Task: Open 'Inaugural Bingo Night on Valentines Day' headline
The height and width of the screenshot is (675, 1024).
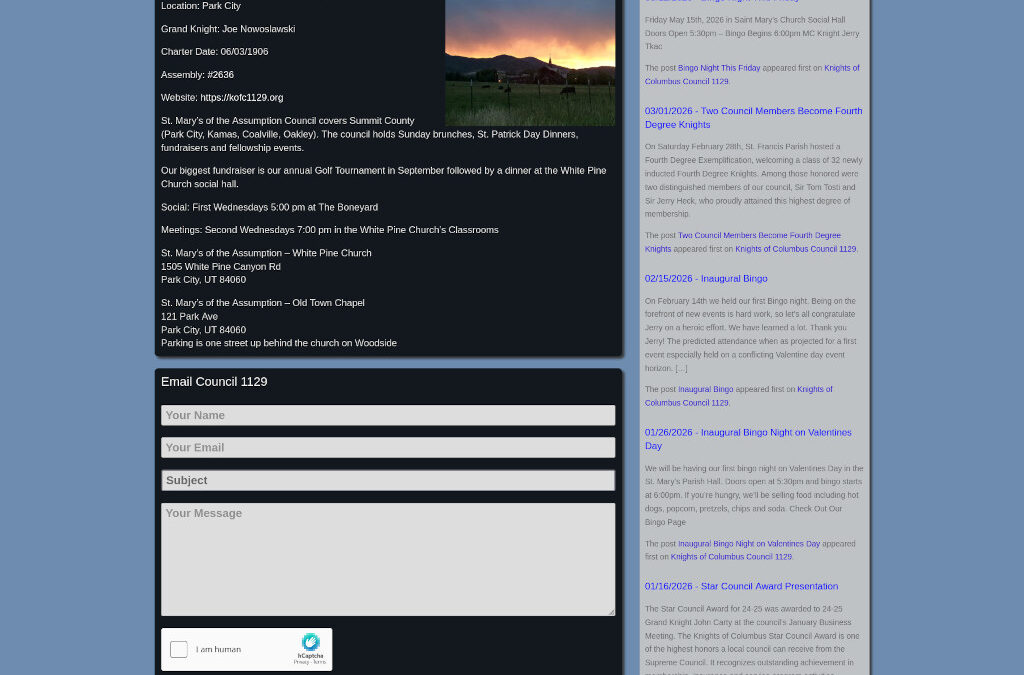Action: [x=748, y=439]
